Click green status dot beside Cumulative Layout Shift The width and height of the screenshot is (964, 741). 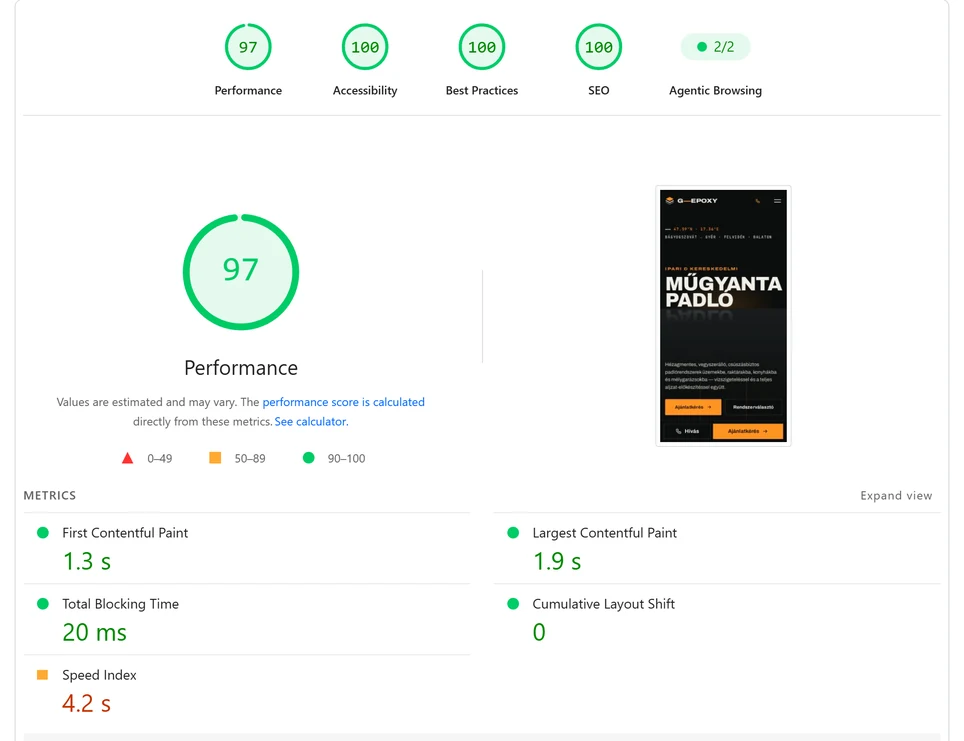(x=513, y=604)
